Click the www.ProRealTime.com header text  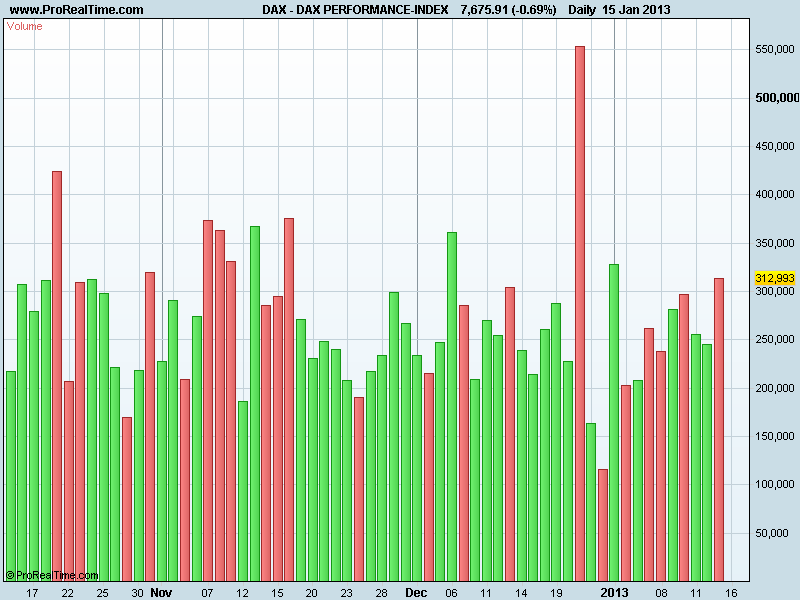(x=77, y=10)
